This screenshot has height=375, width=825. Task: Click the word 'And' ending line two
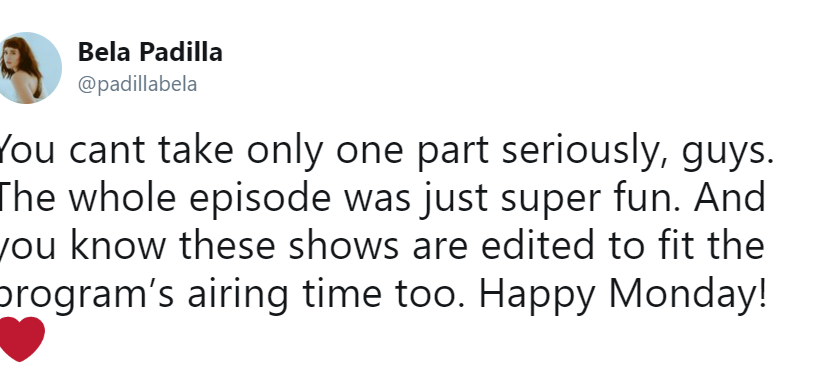(x=729, y=197)
